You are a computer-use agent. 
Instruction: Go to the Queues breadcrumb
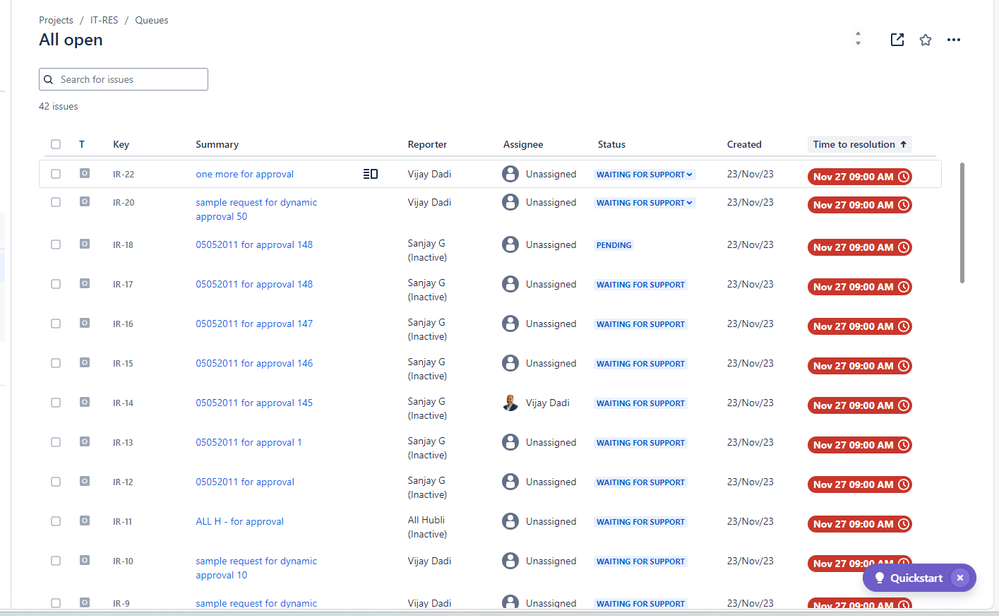152,20
